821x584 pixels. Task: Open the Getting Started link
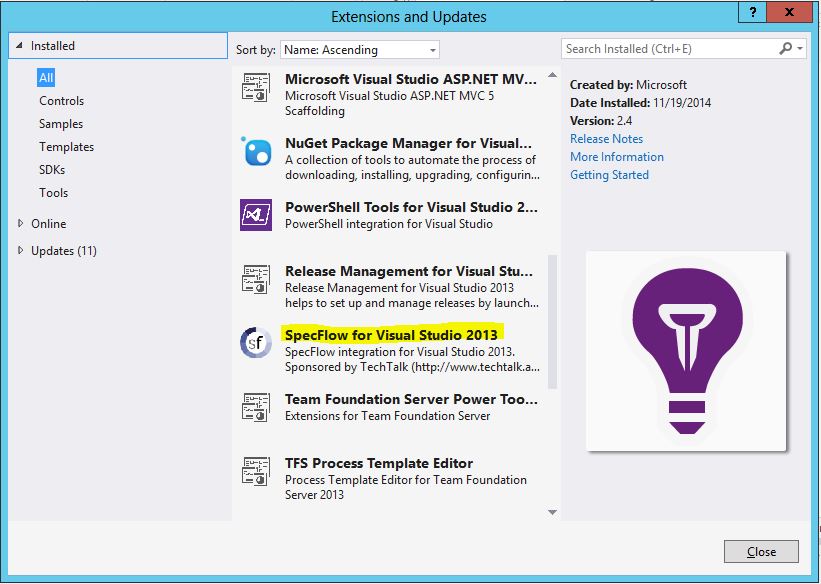pyautogui.click(x=609, y=175)
